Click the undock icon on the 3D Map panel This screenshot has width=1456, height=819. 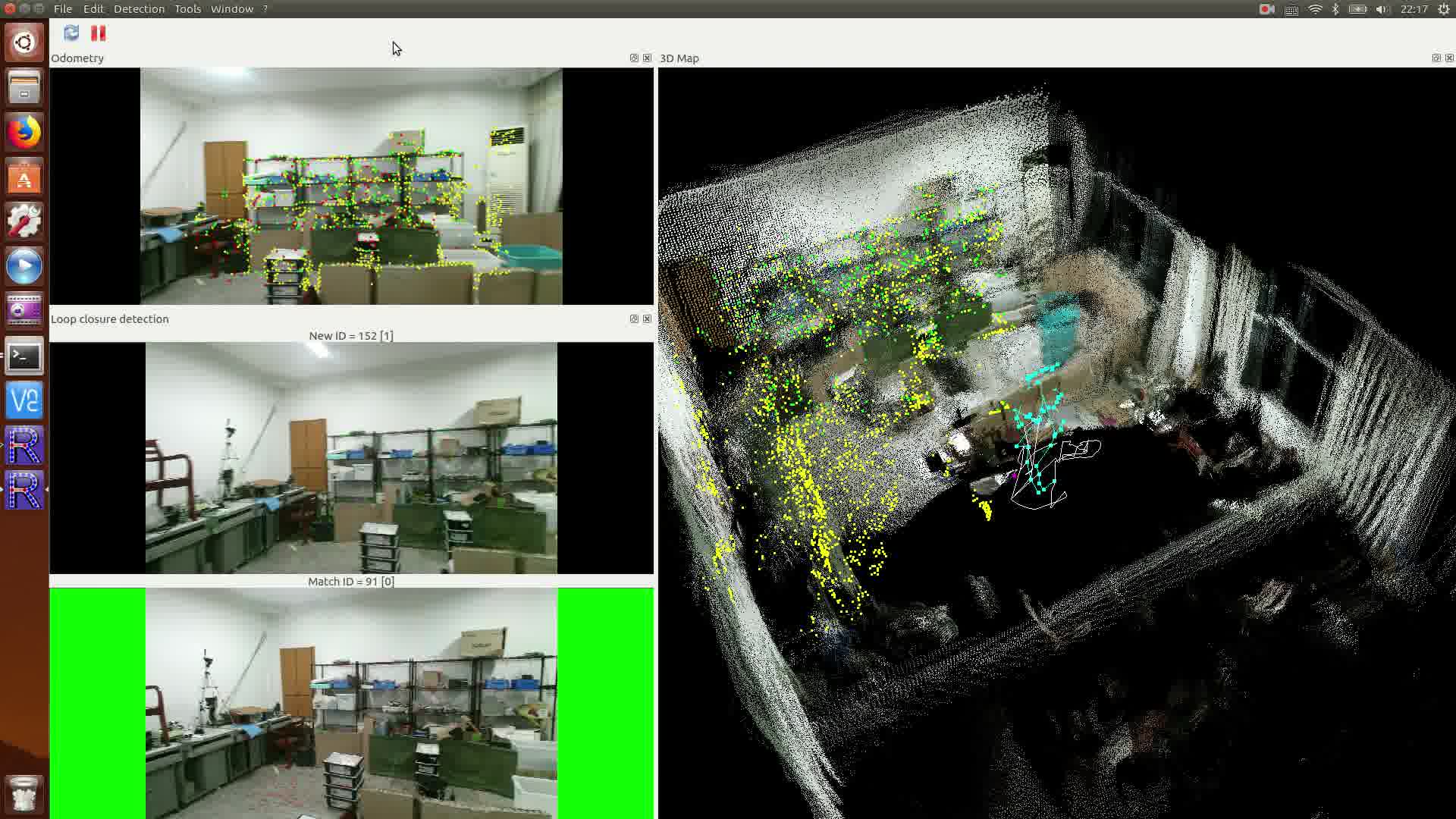click(1436, 57)
